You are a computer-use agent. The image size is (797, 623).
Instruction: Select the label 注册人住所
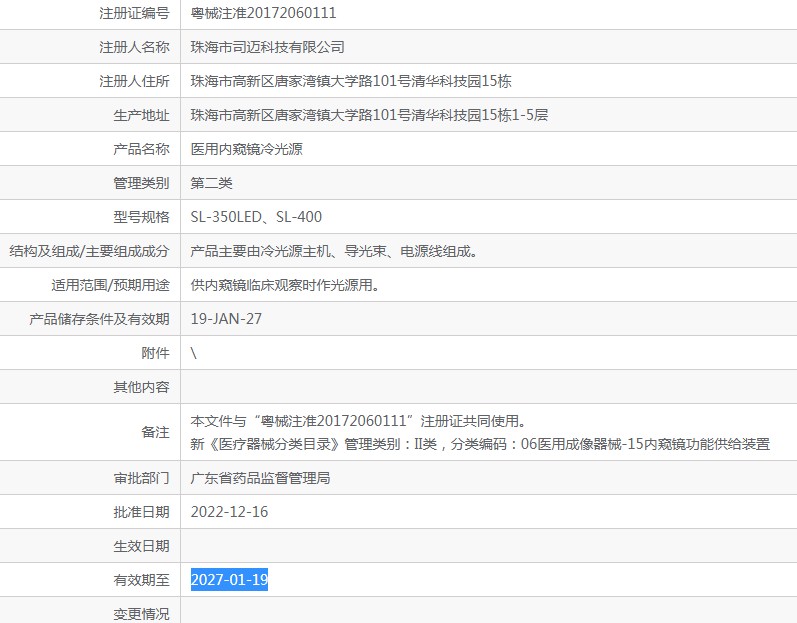pyautogui.click(x=134, y=81)
